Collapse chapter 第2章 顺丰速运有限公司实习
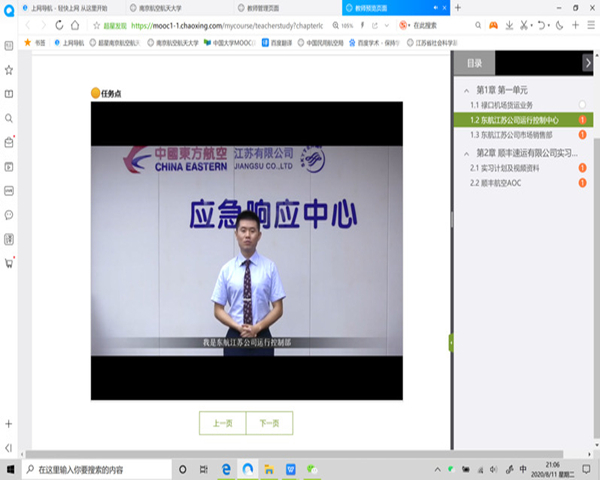 coord(467,153)
